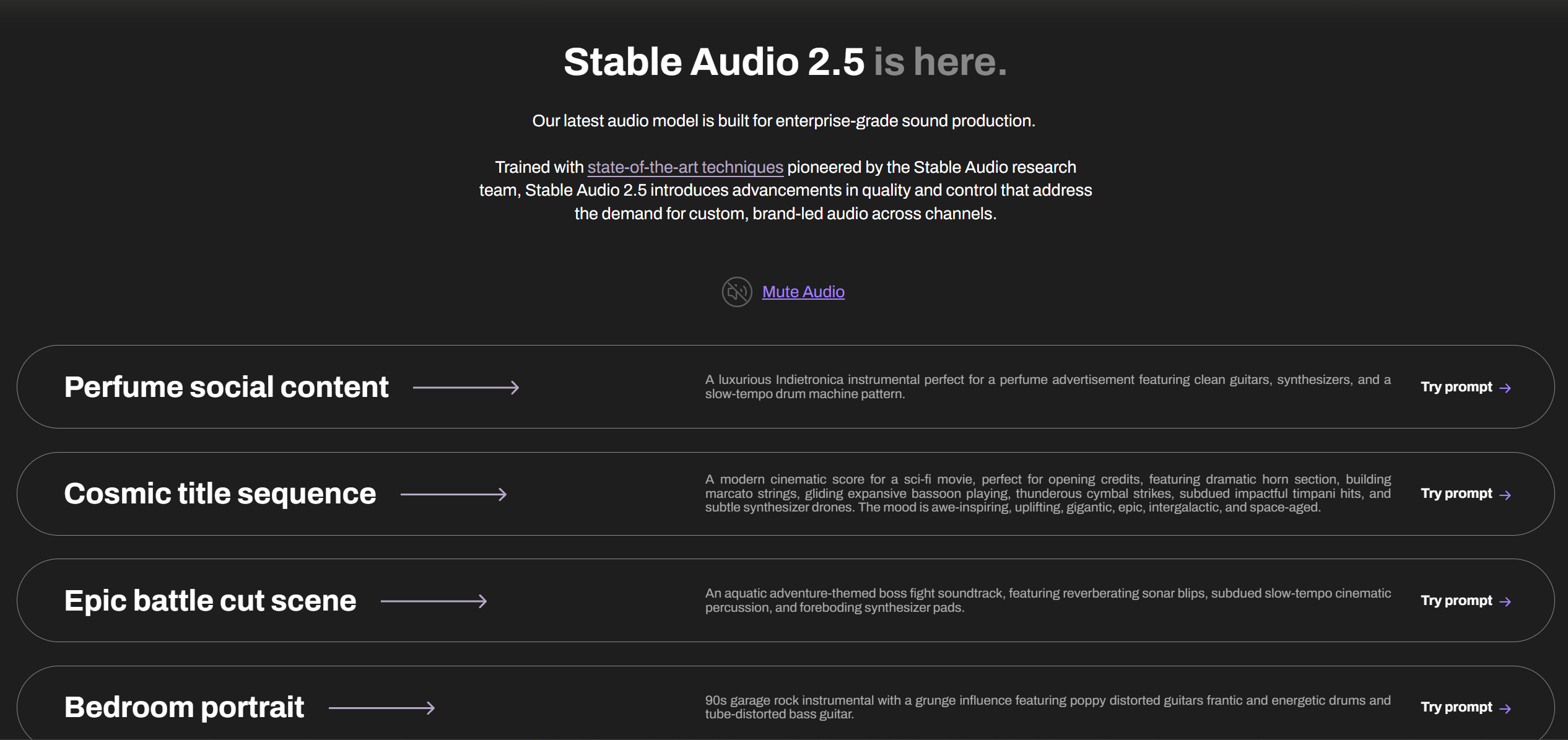Select the Perfume social content heading
The width and height of the screenshot is (1568, 740).
[226, 387]
